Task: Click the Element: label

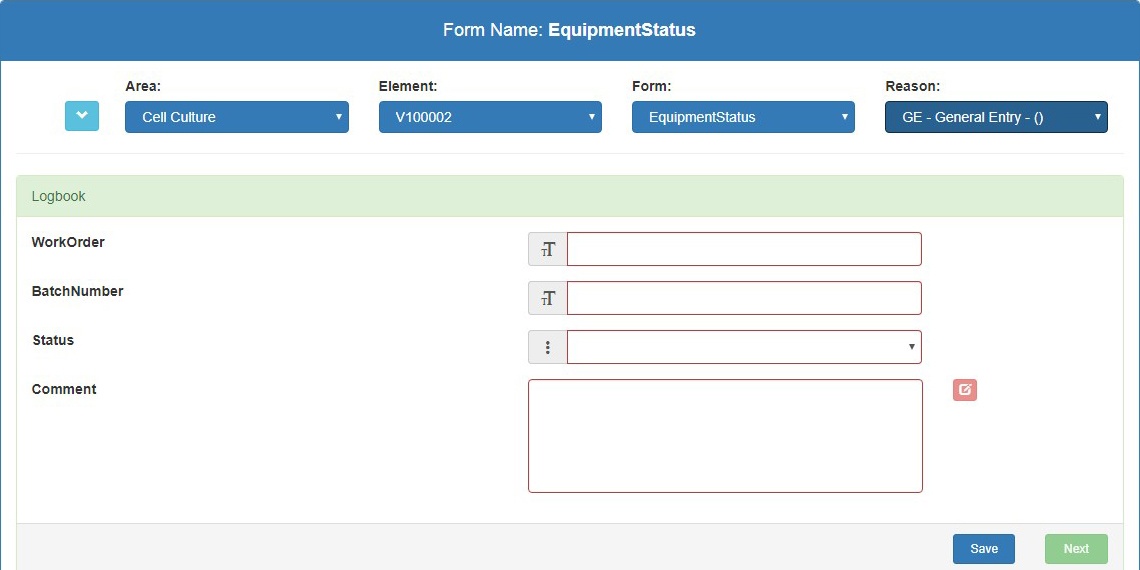Action: coord(408,86)
